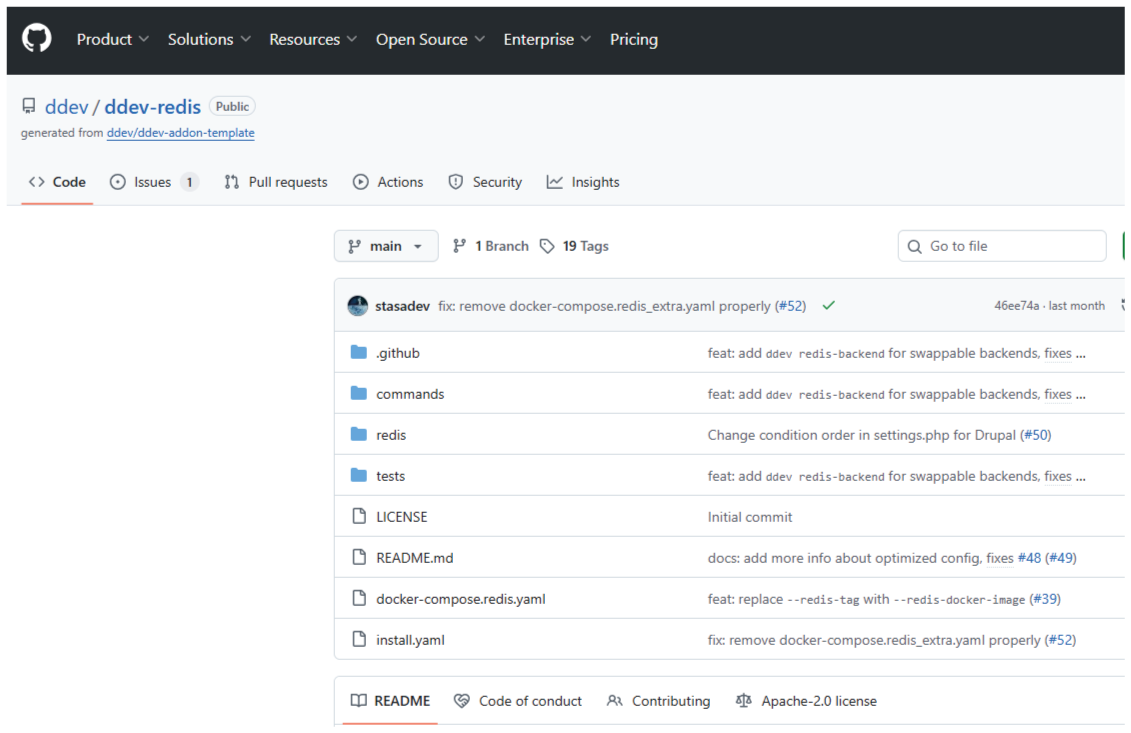
Task: Click the Issues count badge
Action: (190, 183)
